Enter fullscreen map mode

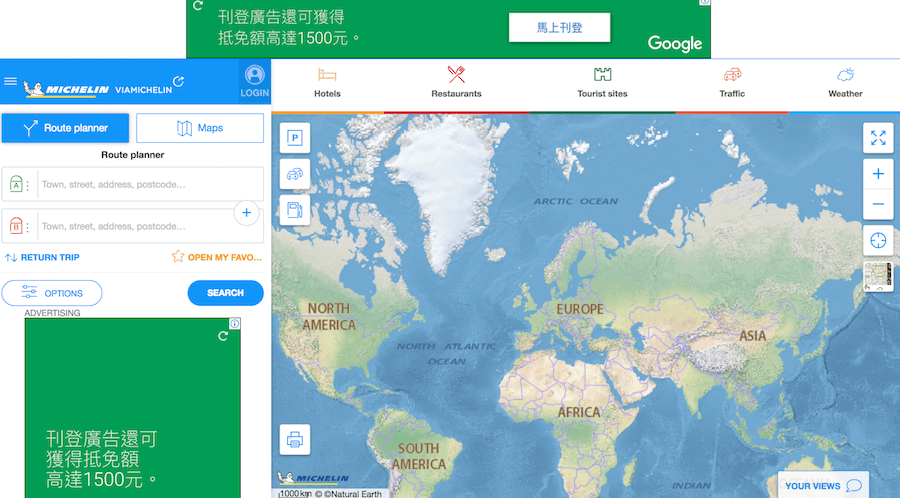[x=878, y=138]
